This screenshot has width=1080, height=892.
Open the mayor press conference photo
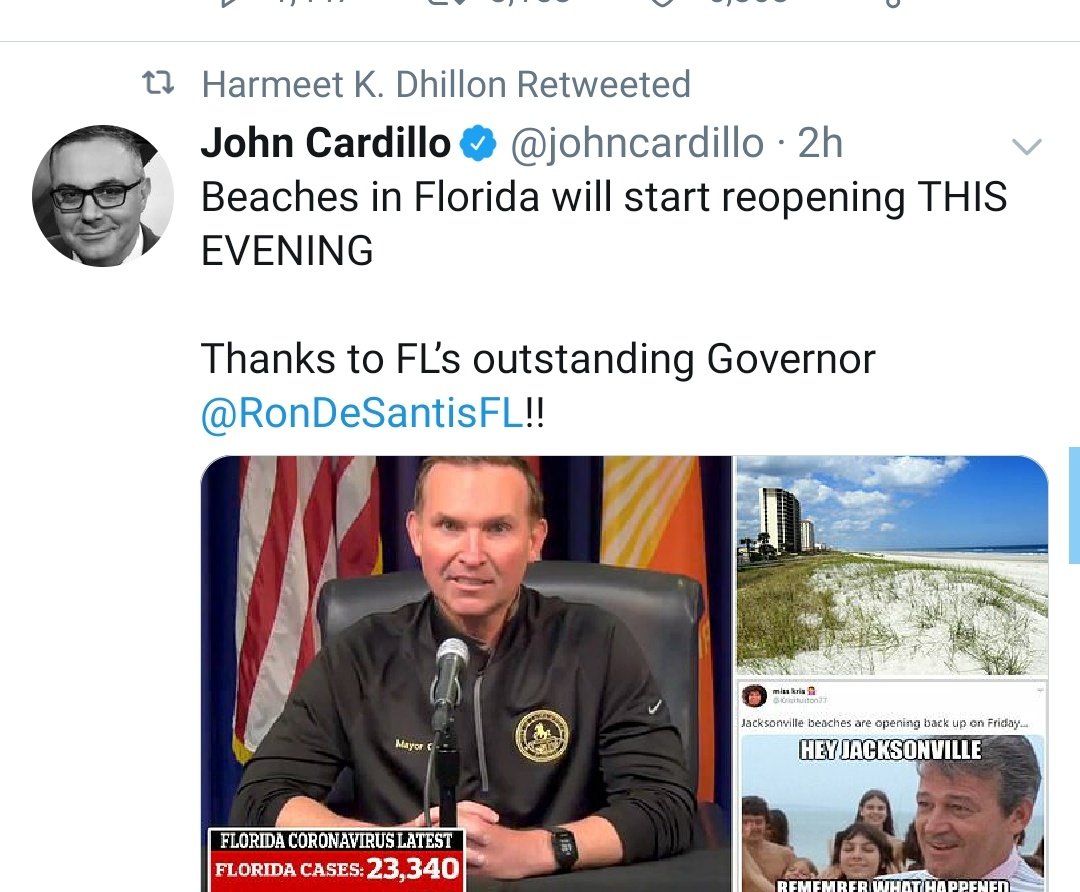point(466,674)
